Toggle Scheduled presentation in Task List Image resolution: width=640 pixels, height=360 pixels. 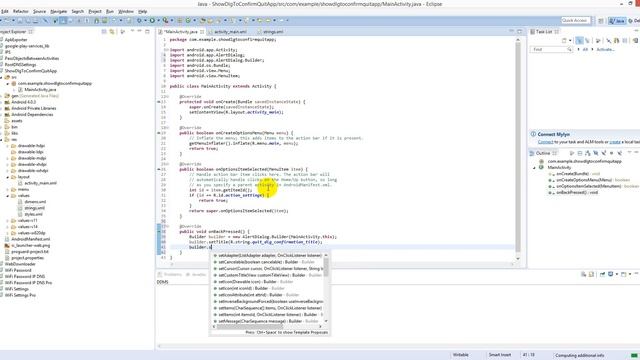[587, 40]
